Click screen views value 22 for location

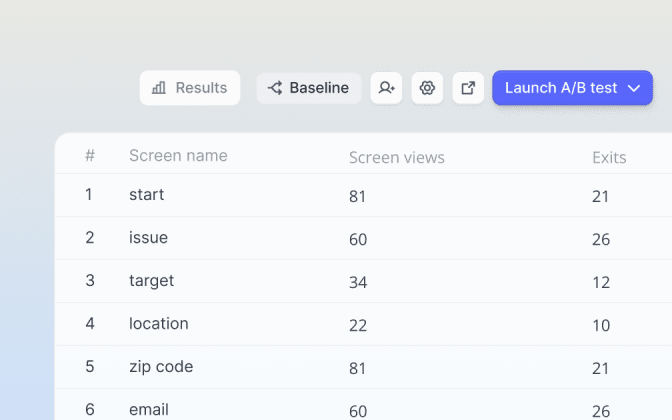pyautogui.click(x=358, y=325)
